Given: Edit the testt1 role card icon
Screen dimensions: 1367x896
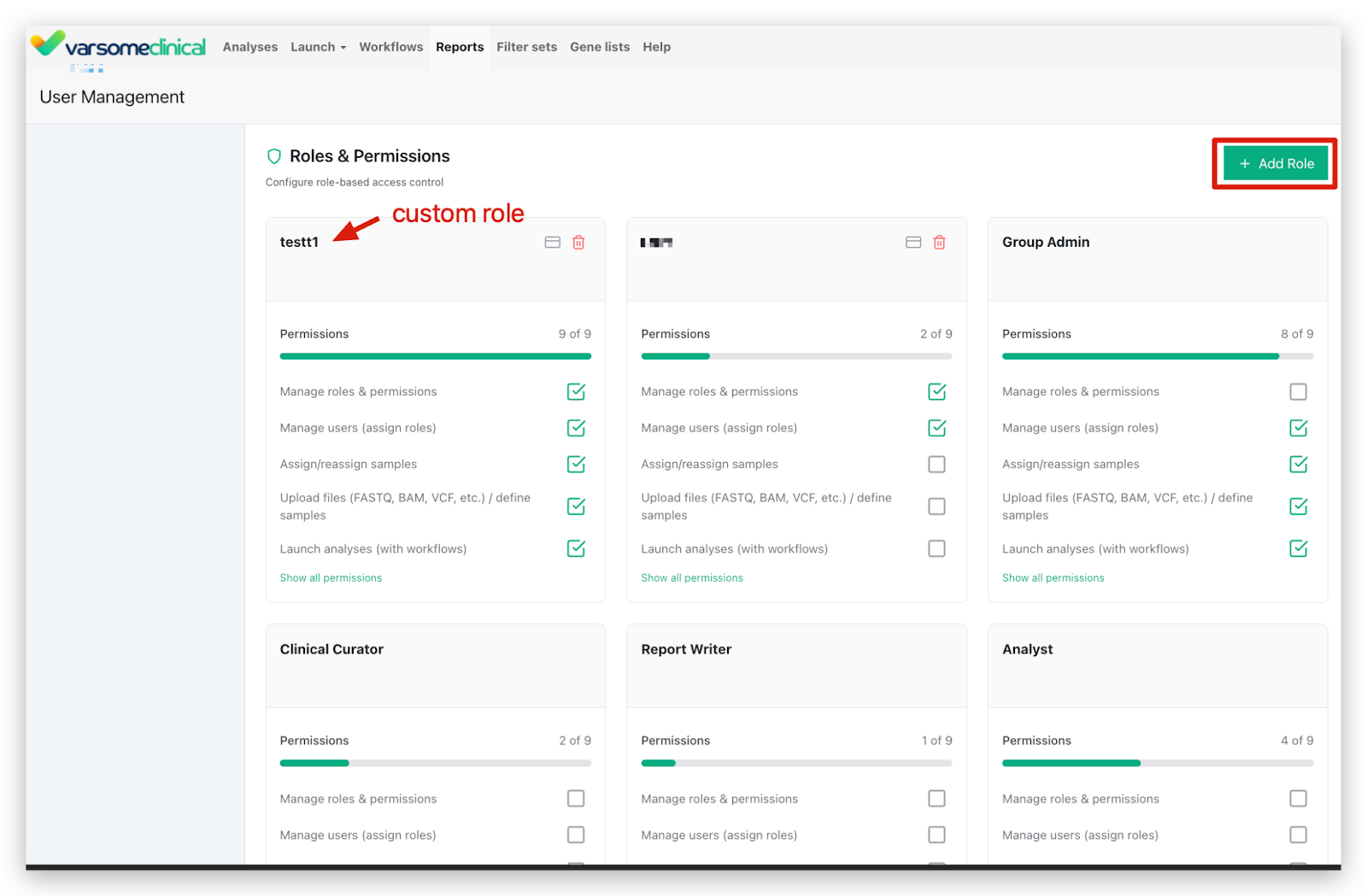Looking at the screenshot, I should [553, 243].
